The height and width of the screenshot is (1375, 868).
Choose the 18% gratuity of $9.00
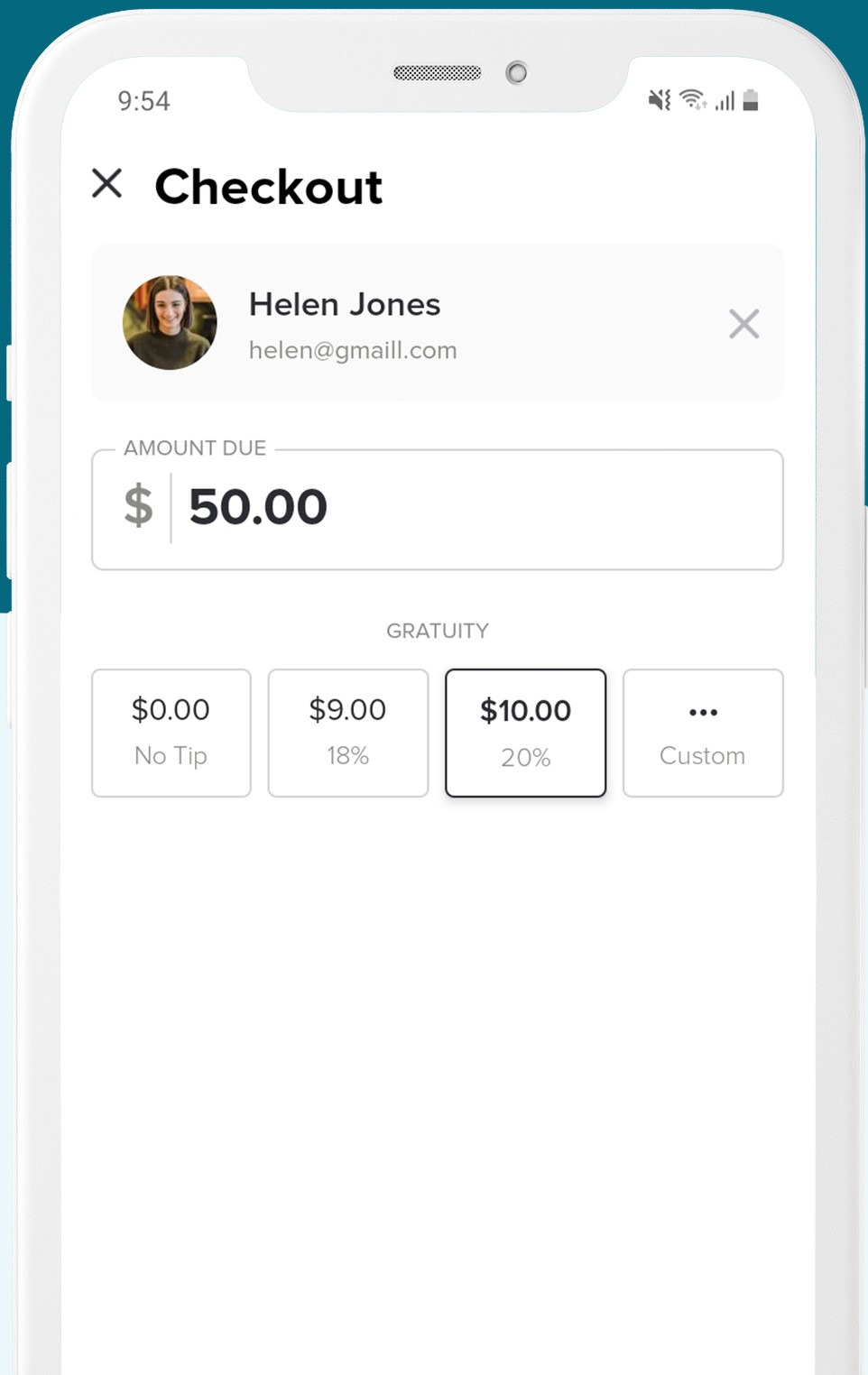(x=348, y=733)
